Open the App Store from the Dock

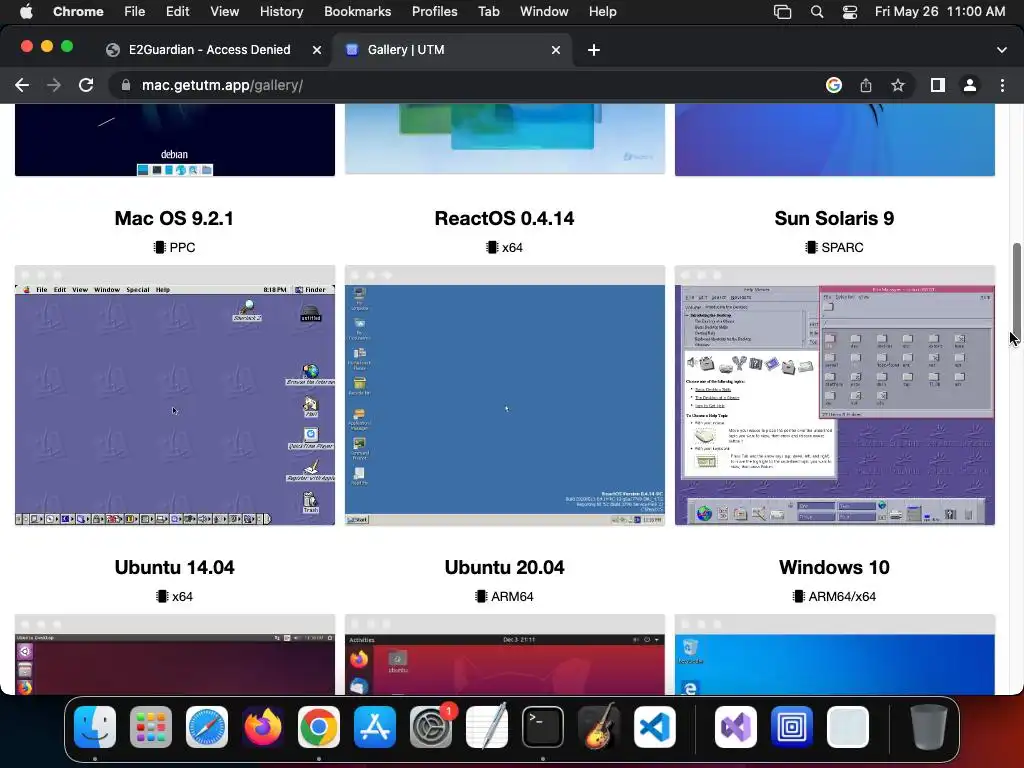pyautogui.click(x=375, y=726)
